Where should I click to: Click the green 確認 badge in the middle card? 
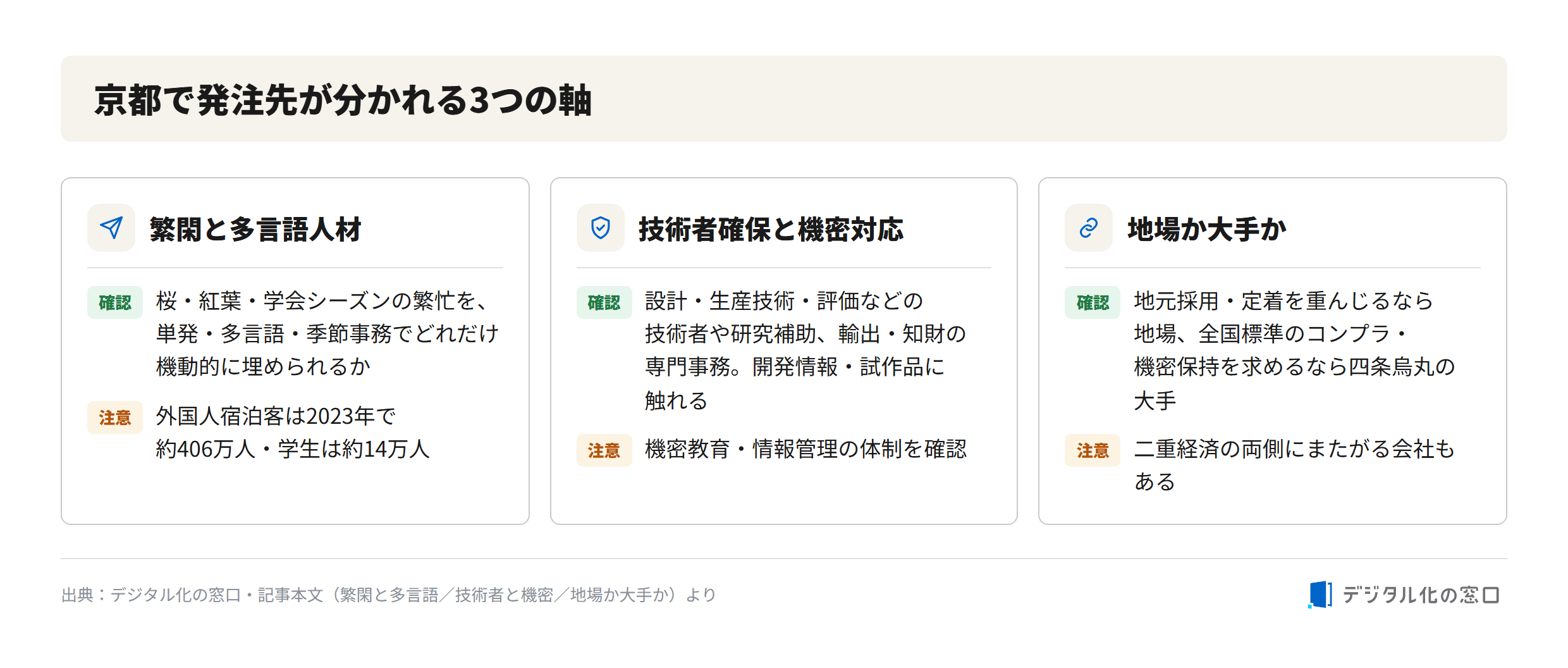604,302
